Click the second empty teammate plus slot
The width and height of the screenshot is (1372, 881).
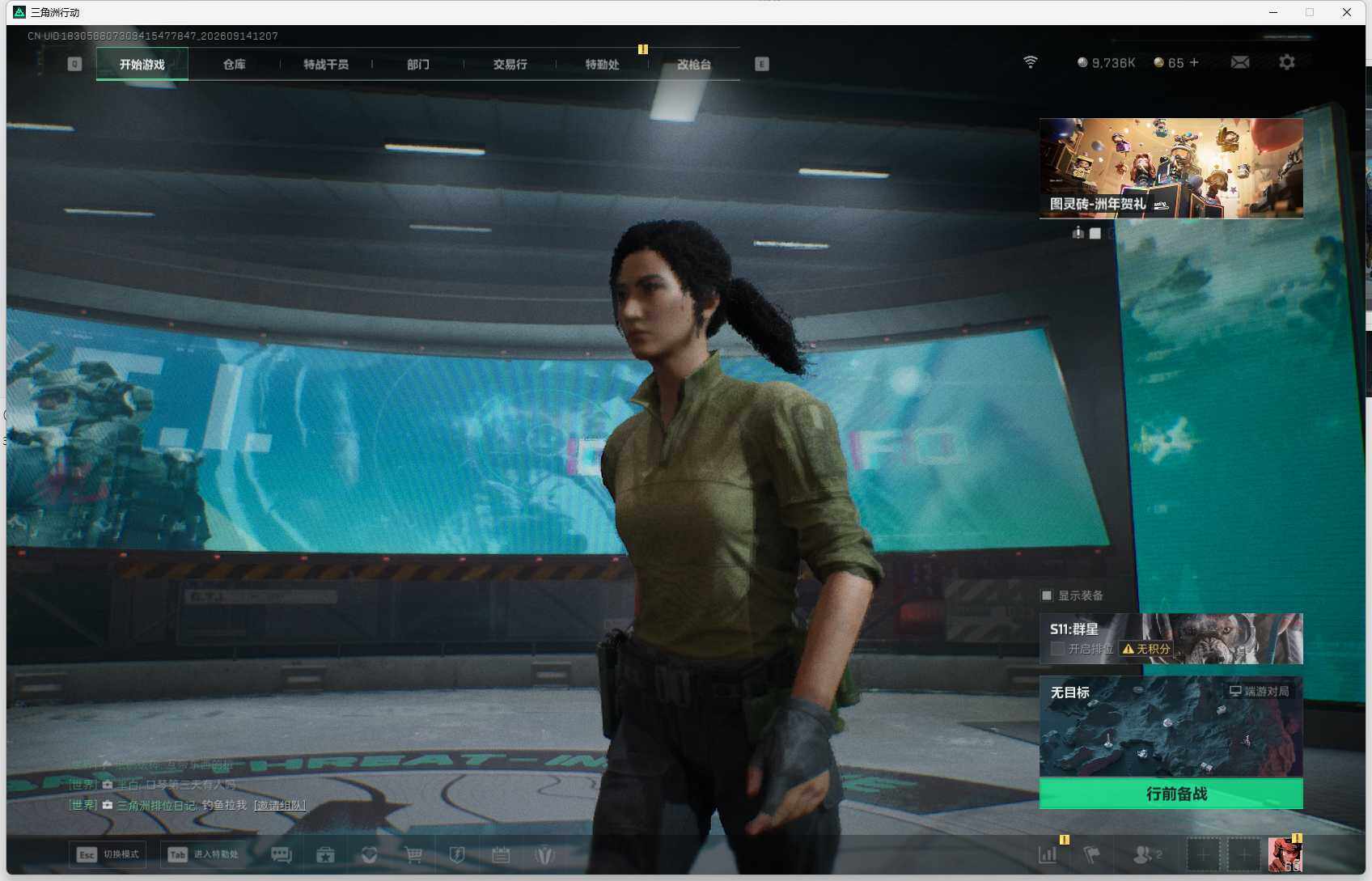1244,854
